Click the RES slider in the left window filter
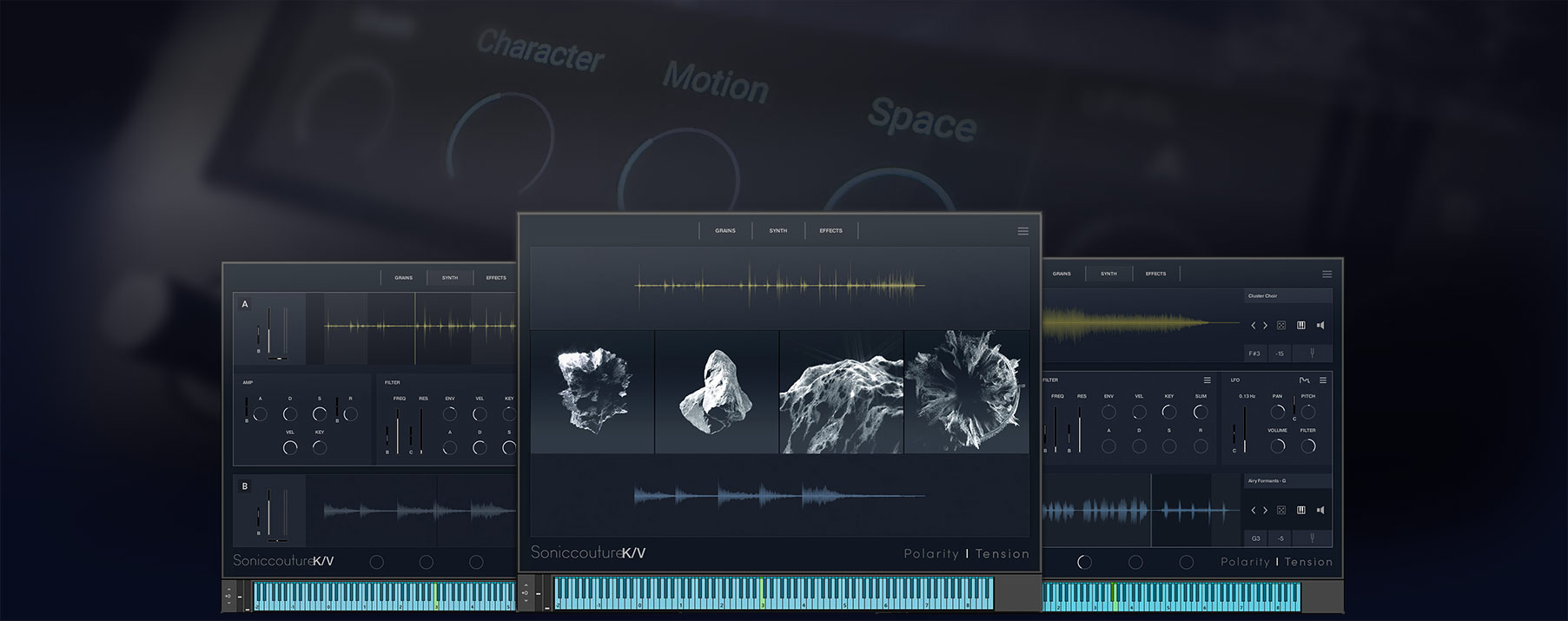This screenshot has height=621, width=1568. click(421, 431)
